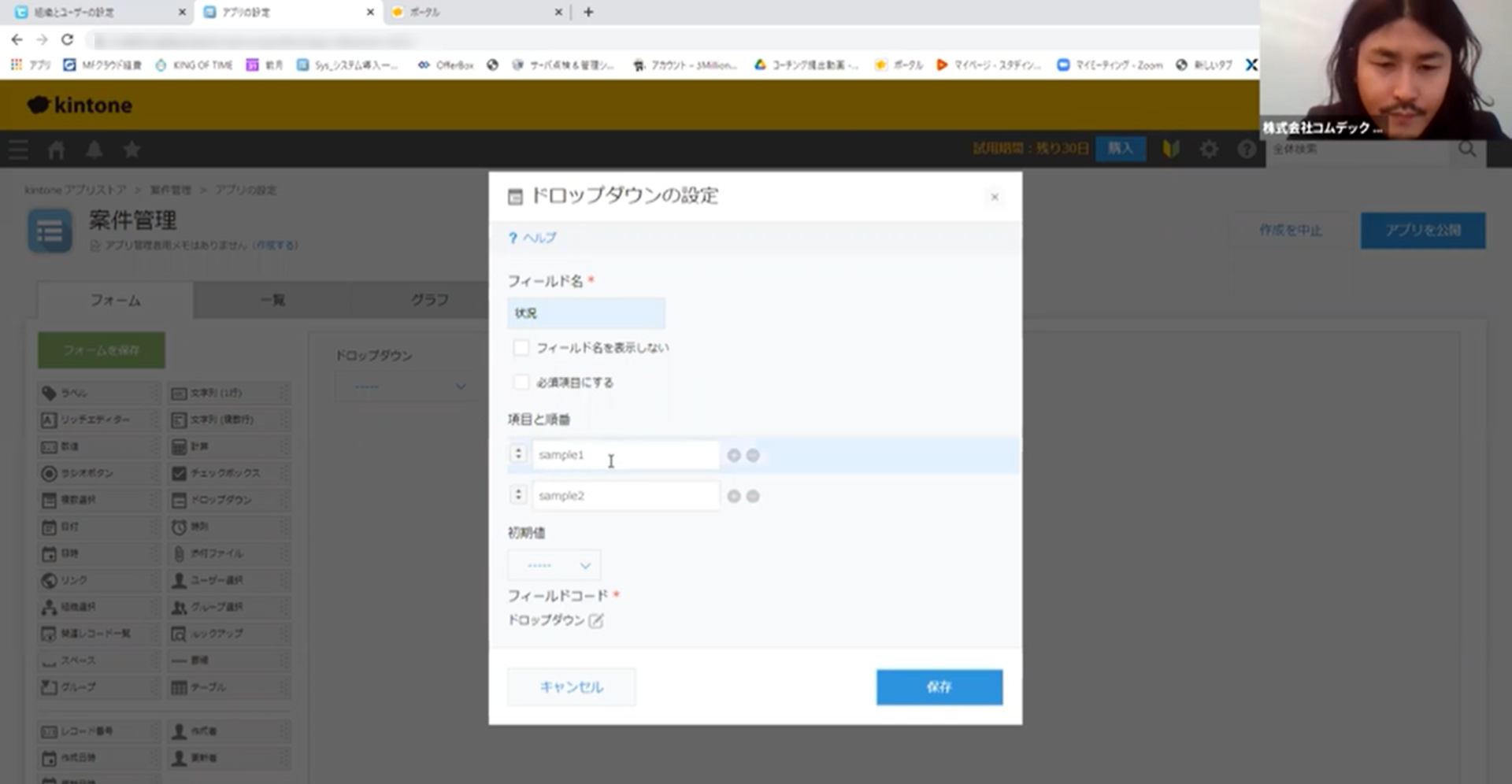Switch to the フォーム tab

(115, 300)
